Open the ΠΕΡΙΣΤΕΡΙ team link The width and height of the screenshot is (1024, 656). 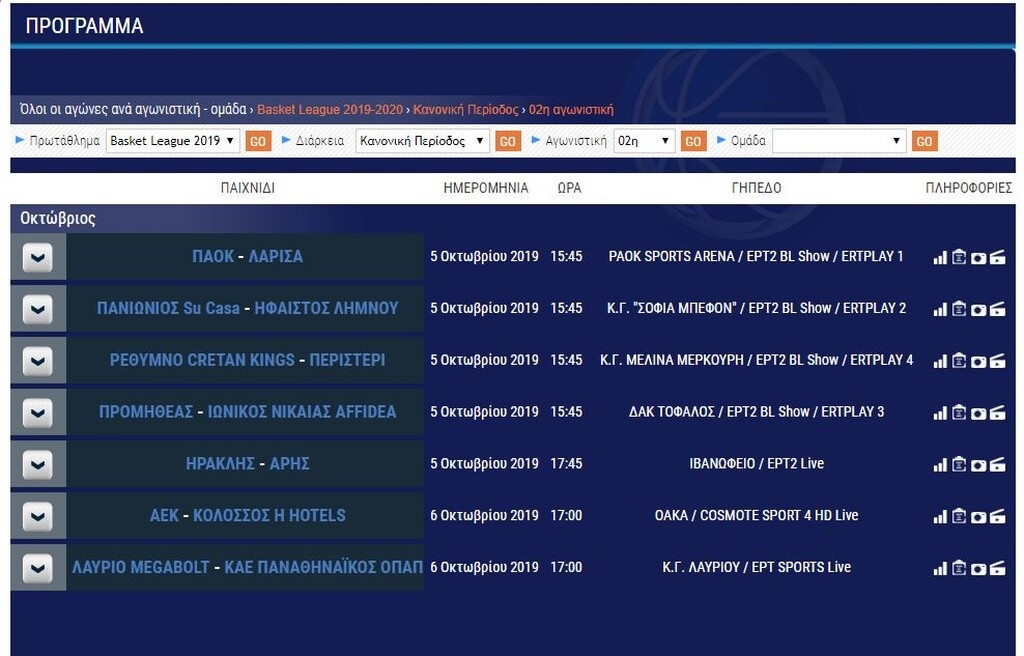[x=347, y=360]
